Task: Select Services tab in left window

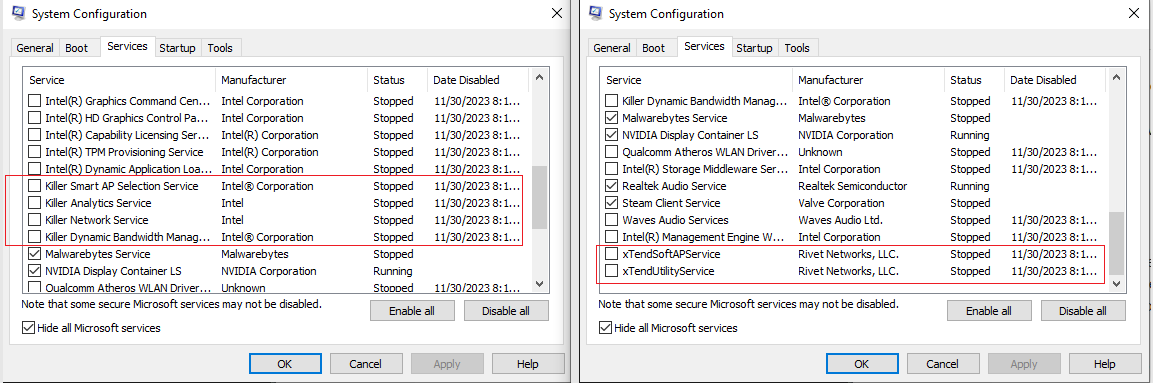Action: 127,46
